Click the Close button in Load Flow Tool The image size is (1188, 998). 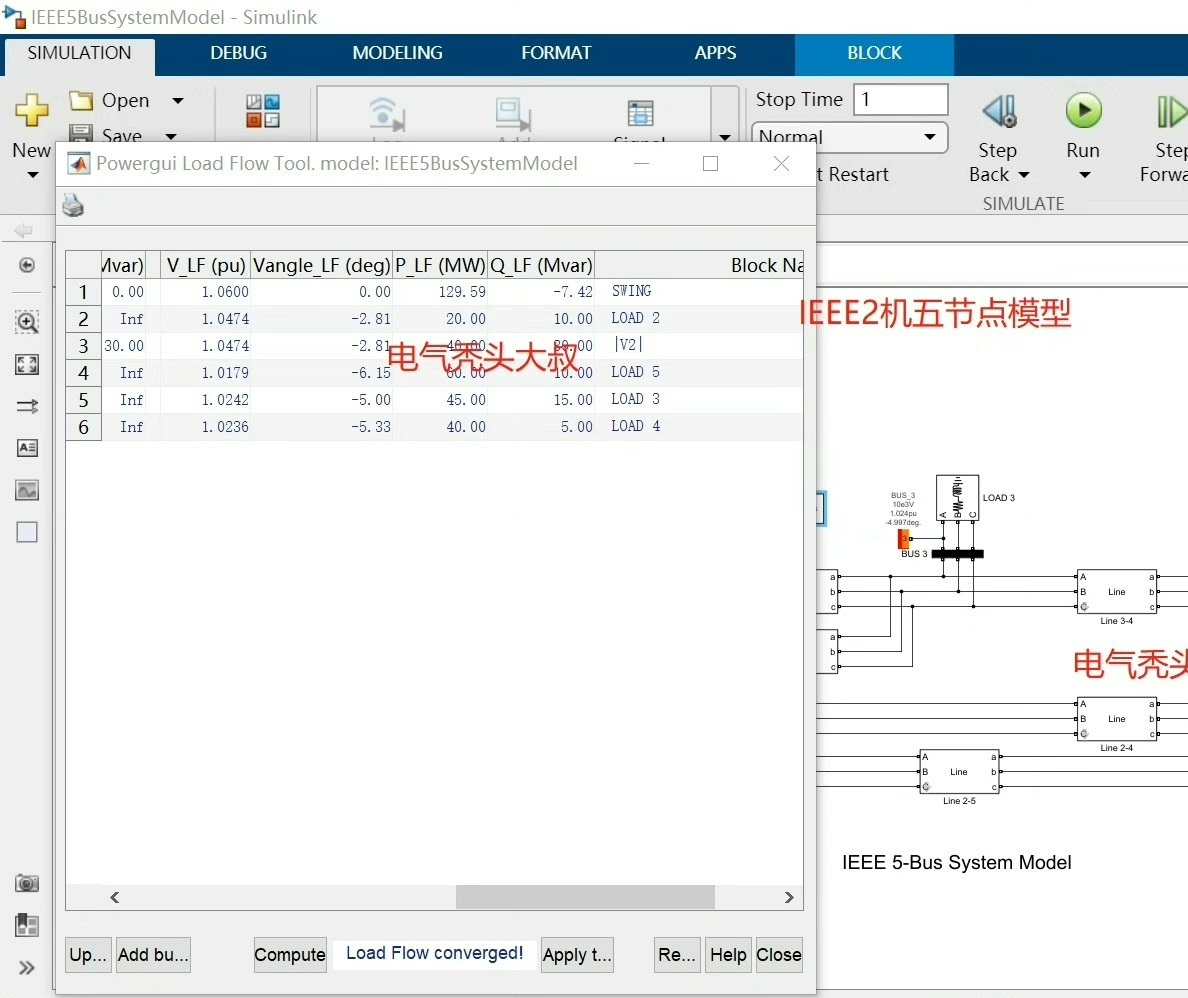[x=779, y=955]
